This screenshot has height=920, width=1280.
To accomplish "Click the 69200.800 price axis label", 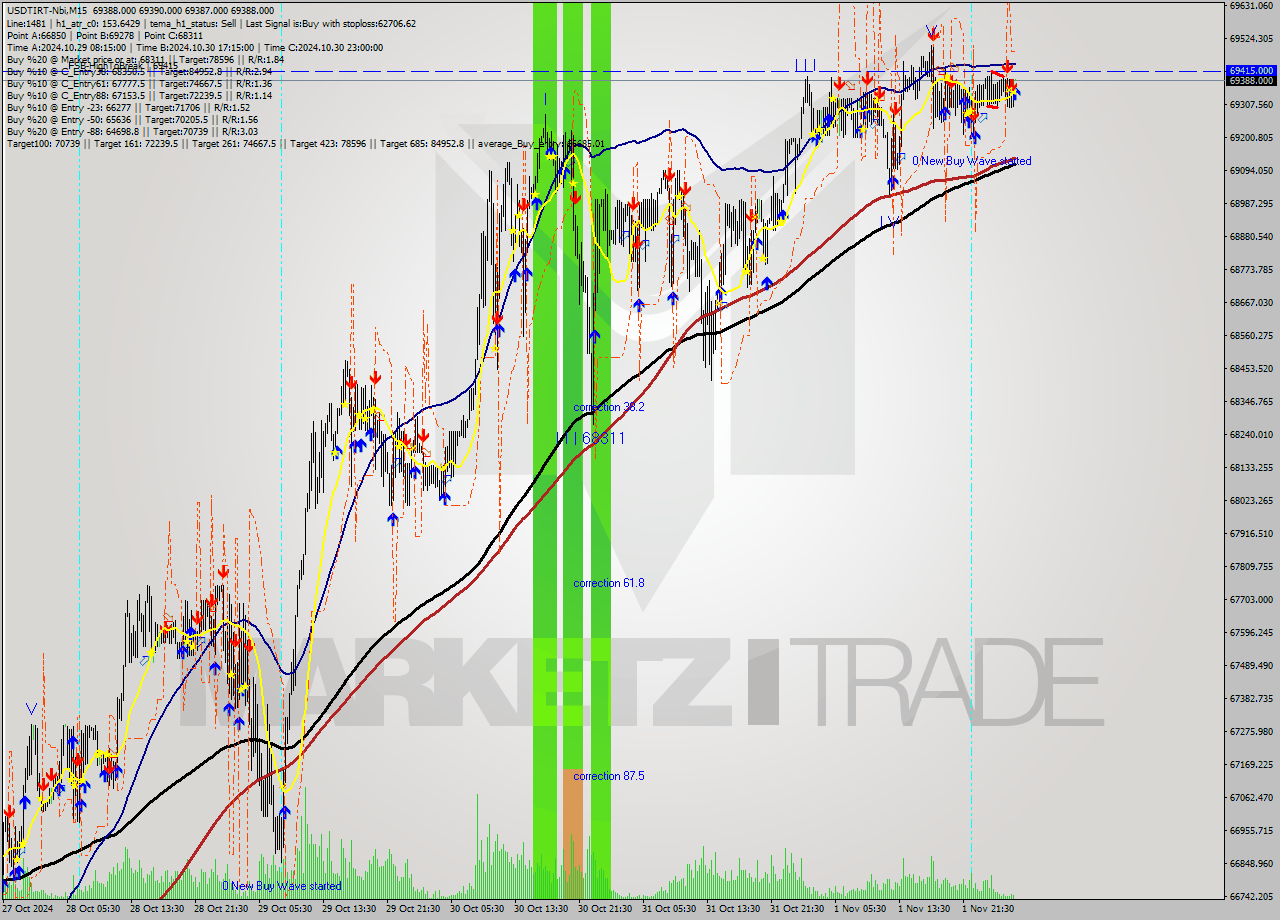I will click(1251, 137).
